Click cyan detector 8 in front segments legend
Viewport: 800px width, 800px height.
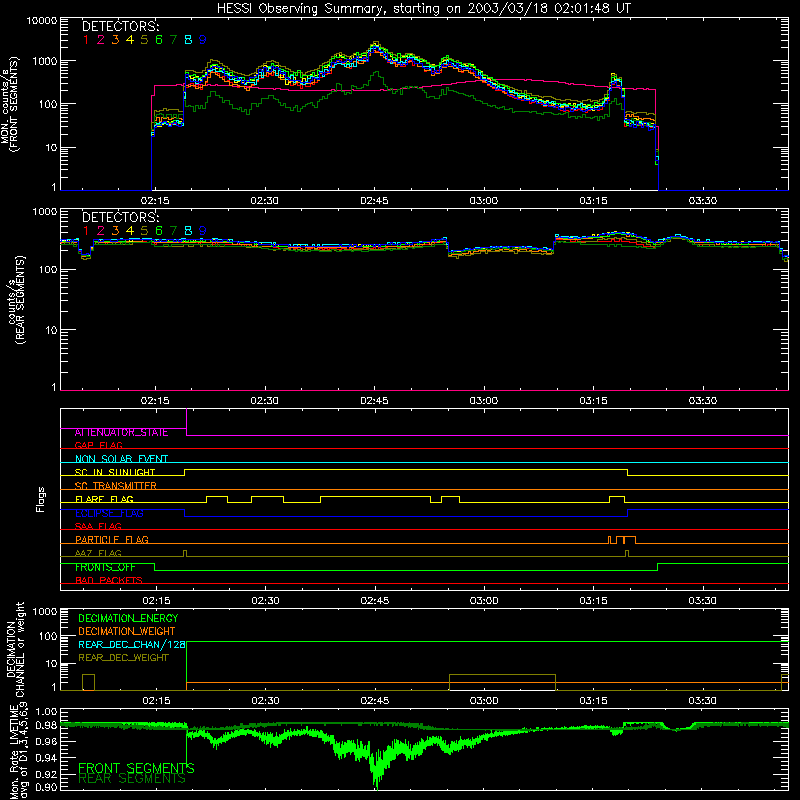(x=188, y=40)
